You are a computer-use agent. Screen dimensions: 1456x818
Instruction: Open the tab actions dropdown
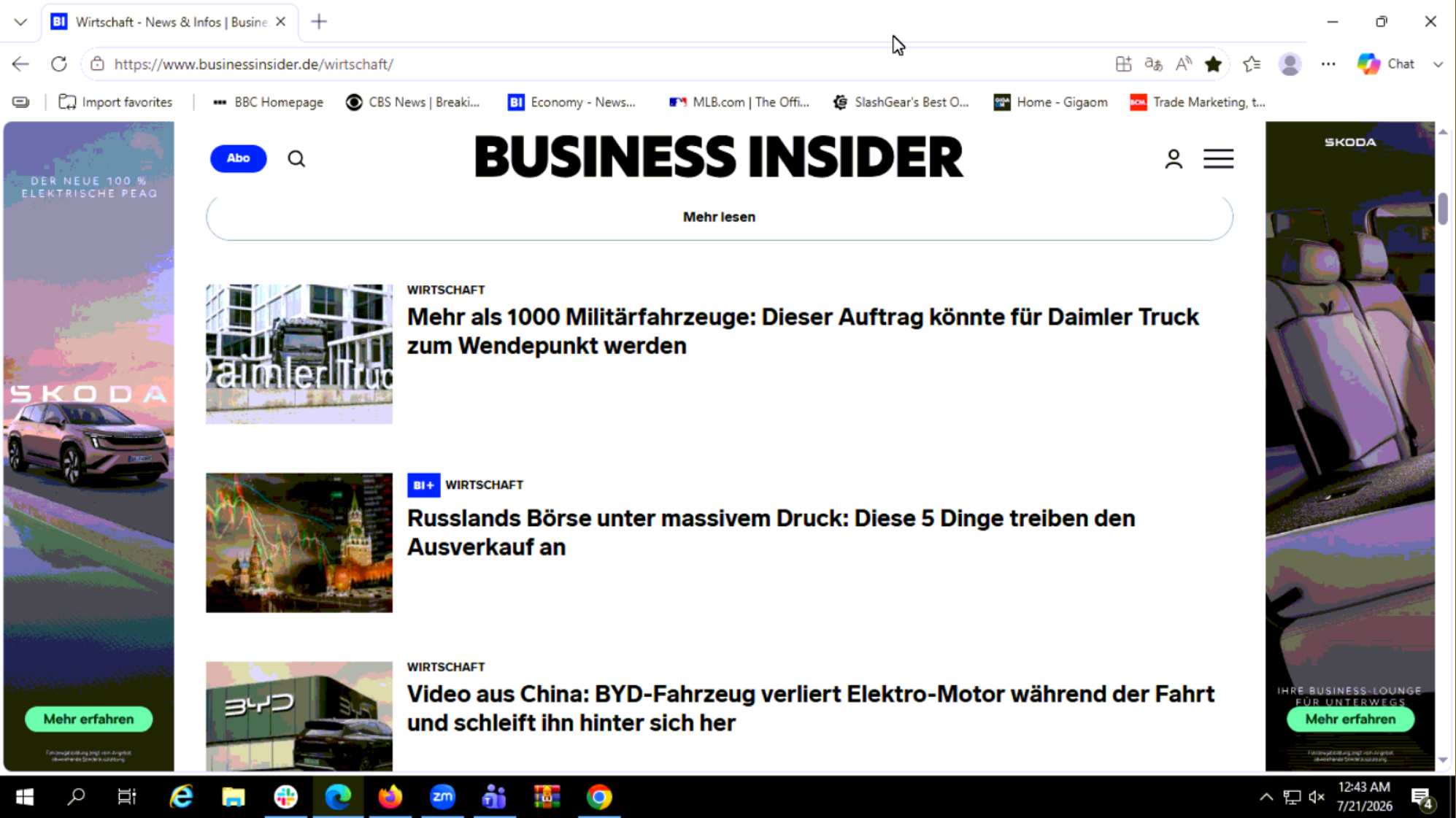coord(20,22)
